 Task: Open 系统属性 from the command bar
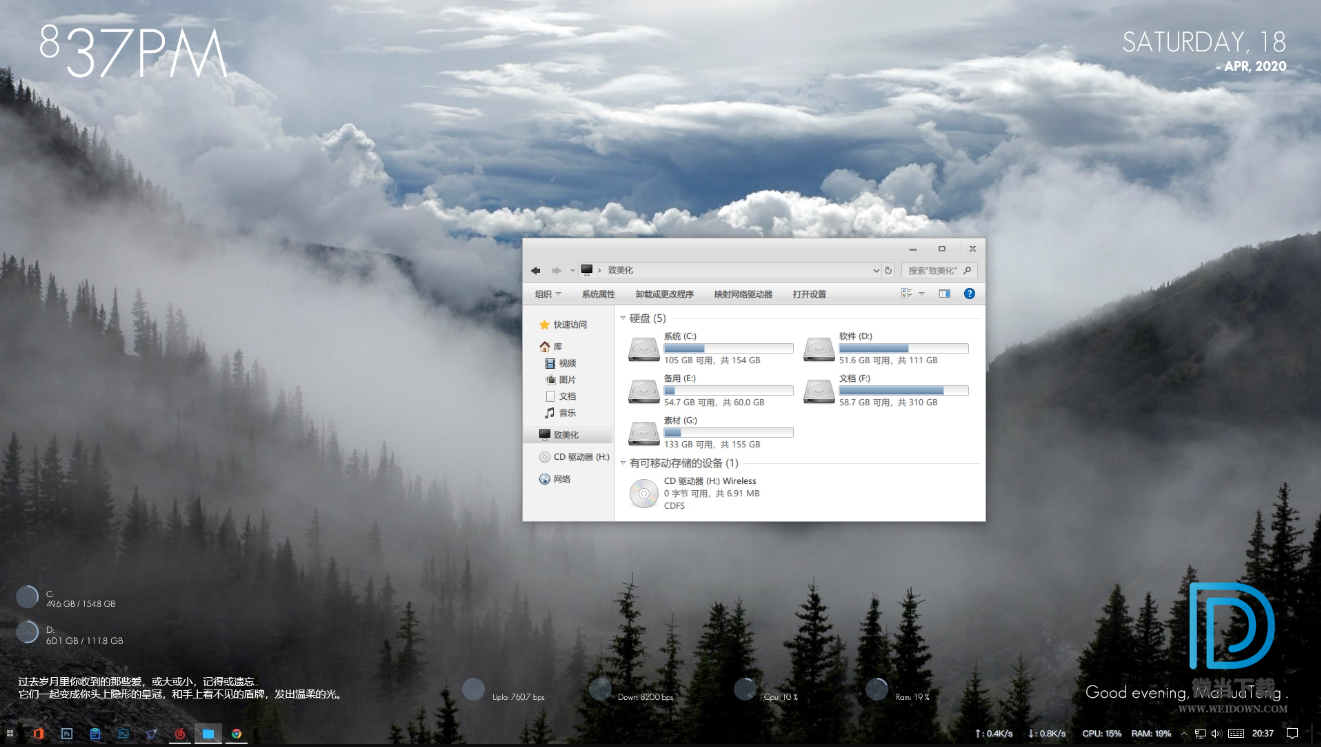pos(598,294)
